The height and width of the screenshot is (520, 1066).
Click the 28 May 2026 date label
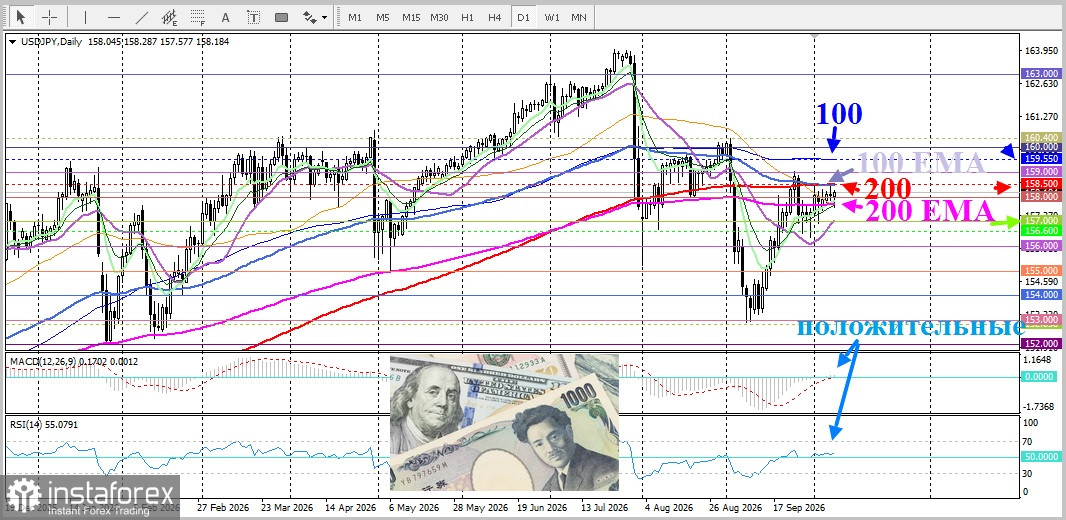pyautogui.click(x=479, y=507)
